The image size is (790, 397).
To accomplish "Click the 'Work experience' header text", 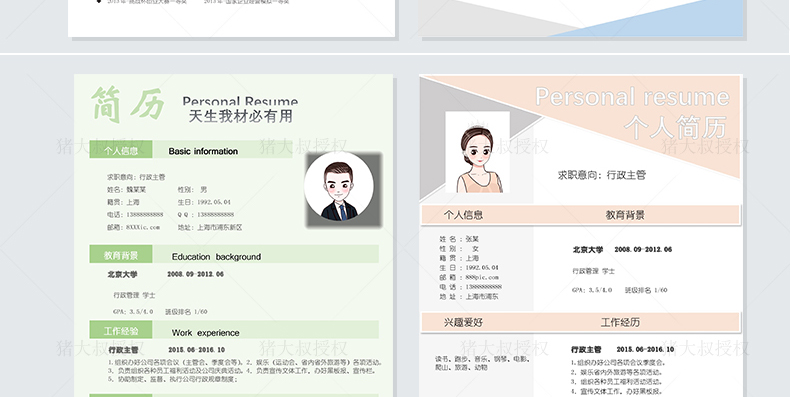I will click(206, 333).
